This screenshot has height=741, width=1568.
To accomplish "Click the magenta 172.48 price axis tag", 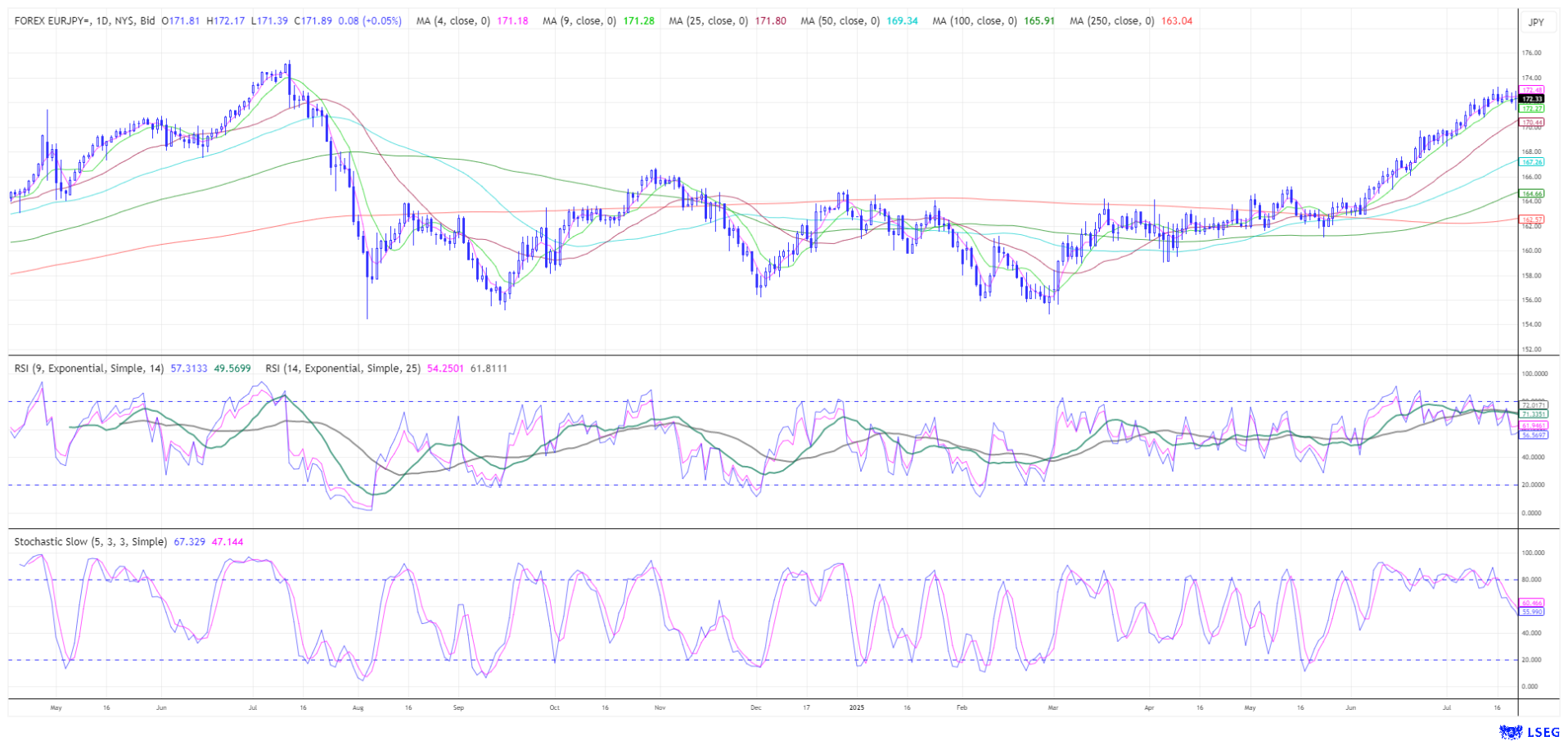I will pos(1531,90).
